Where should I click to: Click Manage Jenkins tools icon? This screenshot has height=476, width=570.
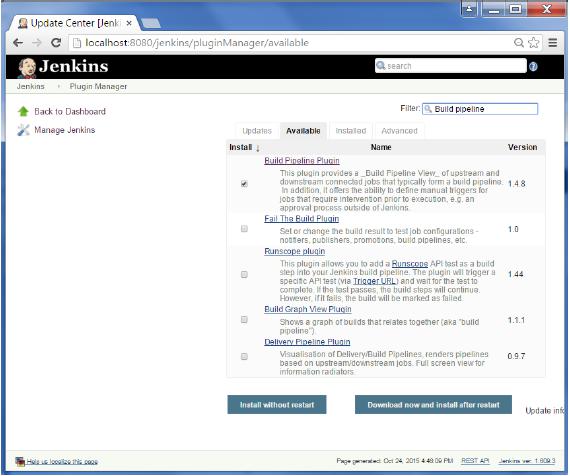tap(23, 130)
